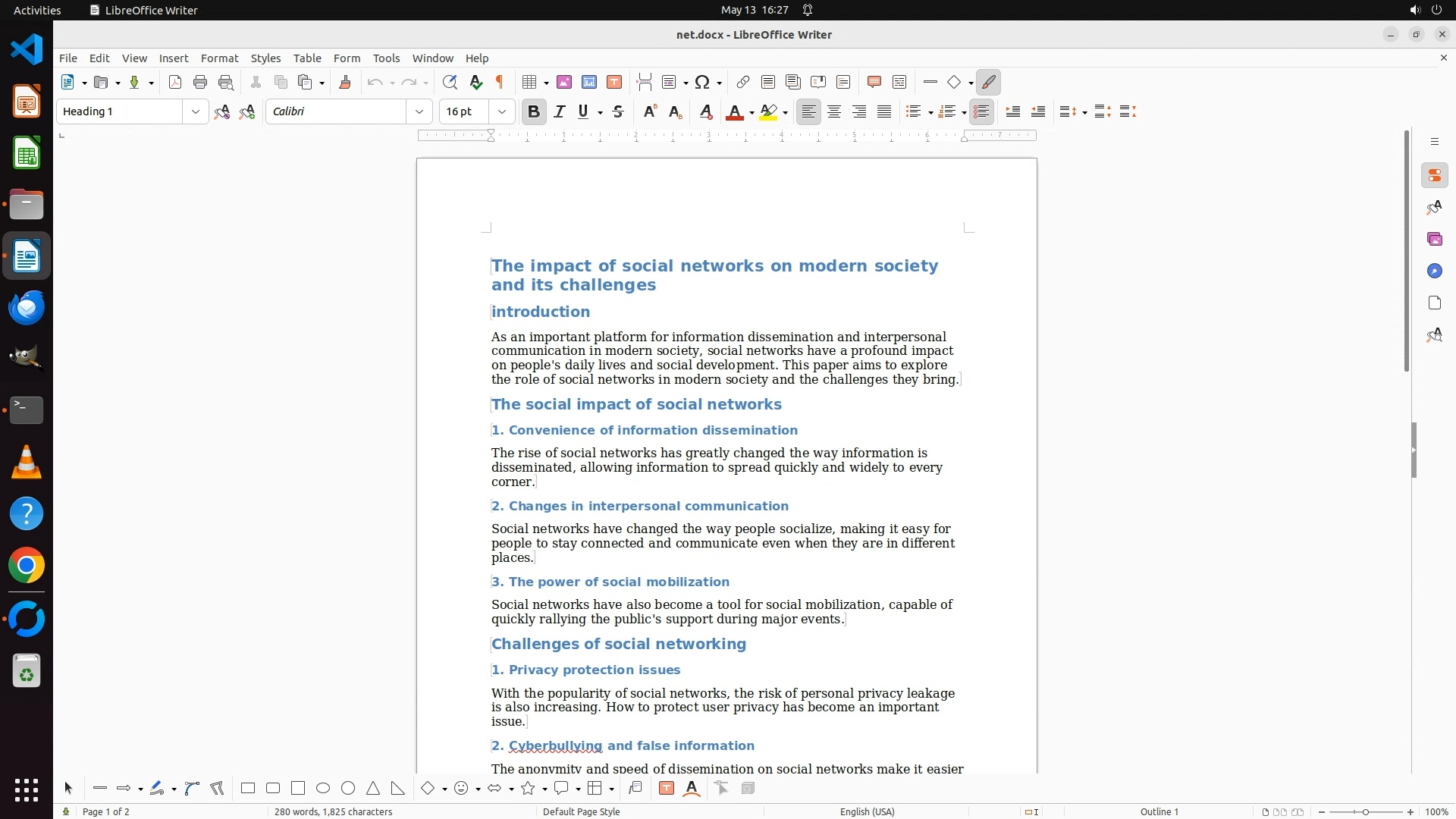Click the zoom slider in status bar
Viewport: 1456px width, 819px height.
(1366, 811)
